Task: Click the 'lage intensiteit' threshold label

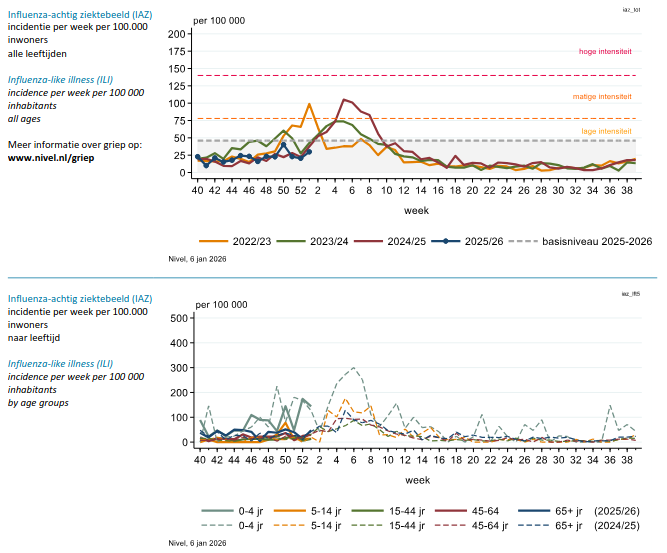Action: (x=607, y=131)
